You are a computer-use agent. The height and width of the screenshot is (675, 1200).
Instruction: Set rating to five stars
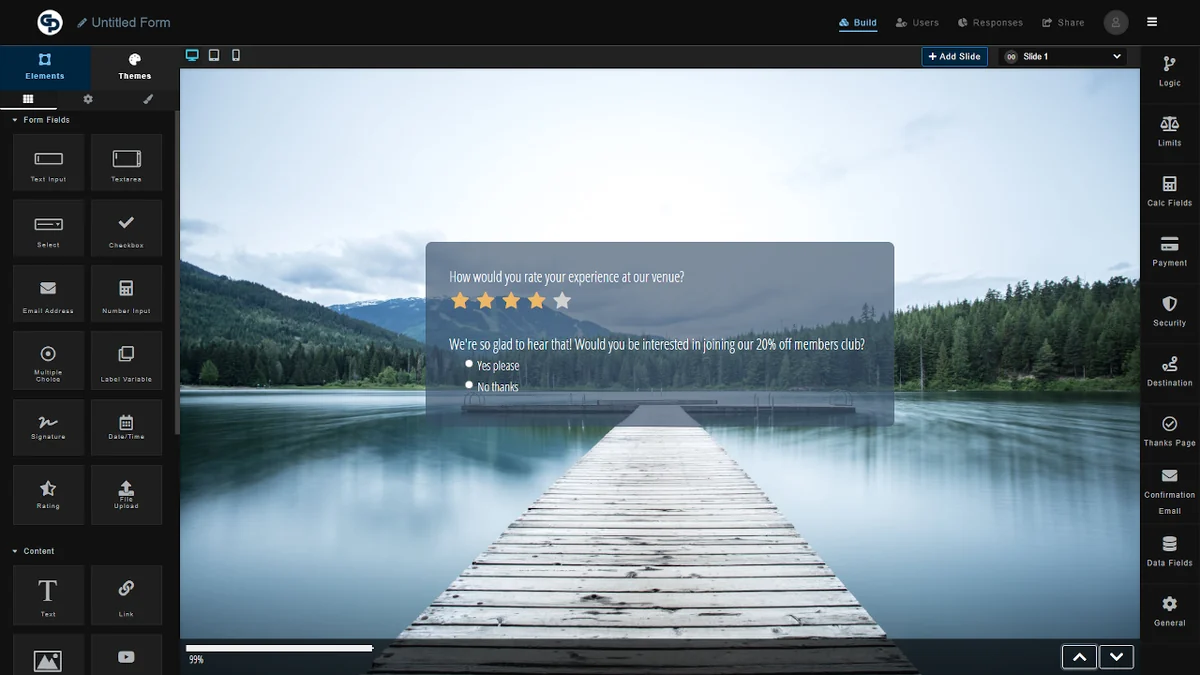tap(562, 300)
